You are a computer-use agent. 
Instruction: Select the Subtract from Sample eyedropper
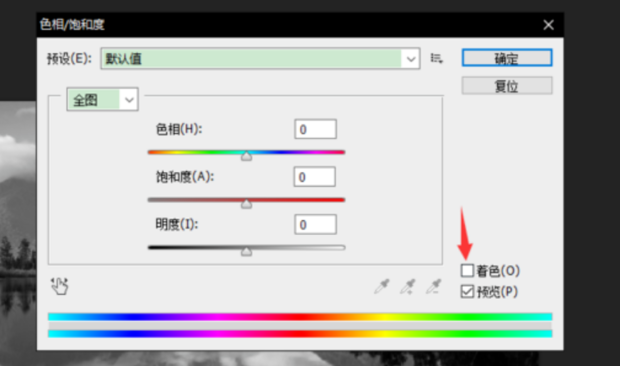[x=433, y=286]
